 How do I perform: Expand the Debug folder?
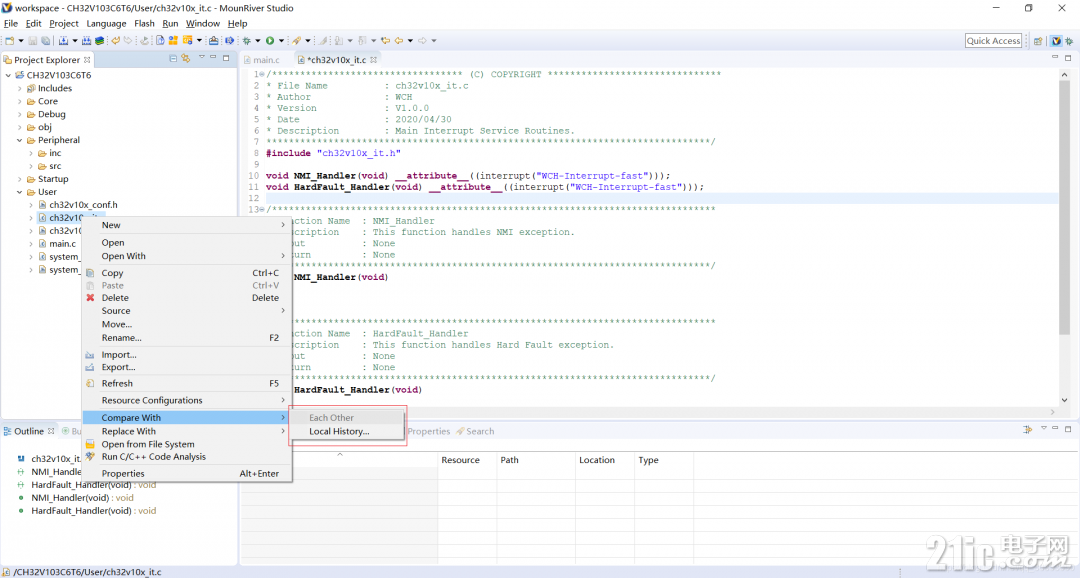19,114
